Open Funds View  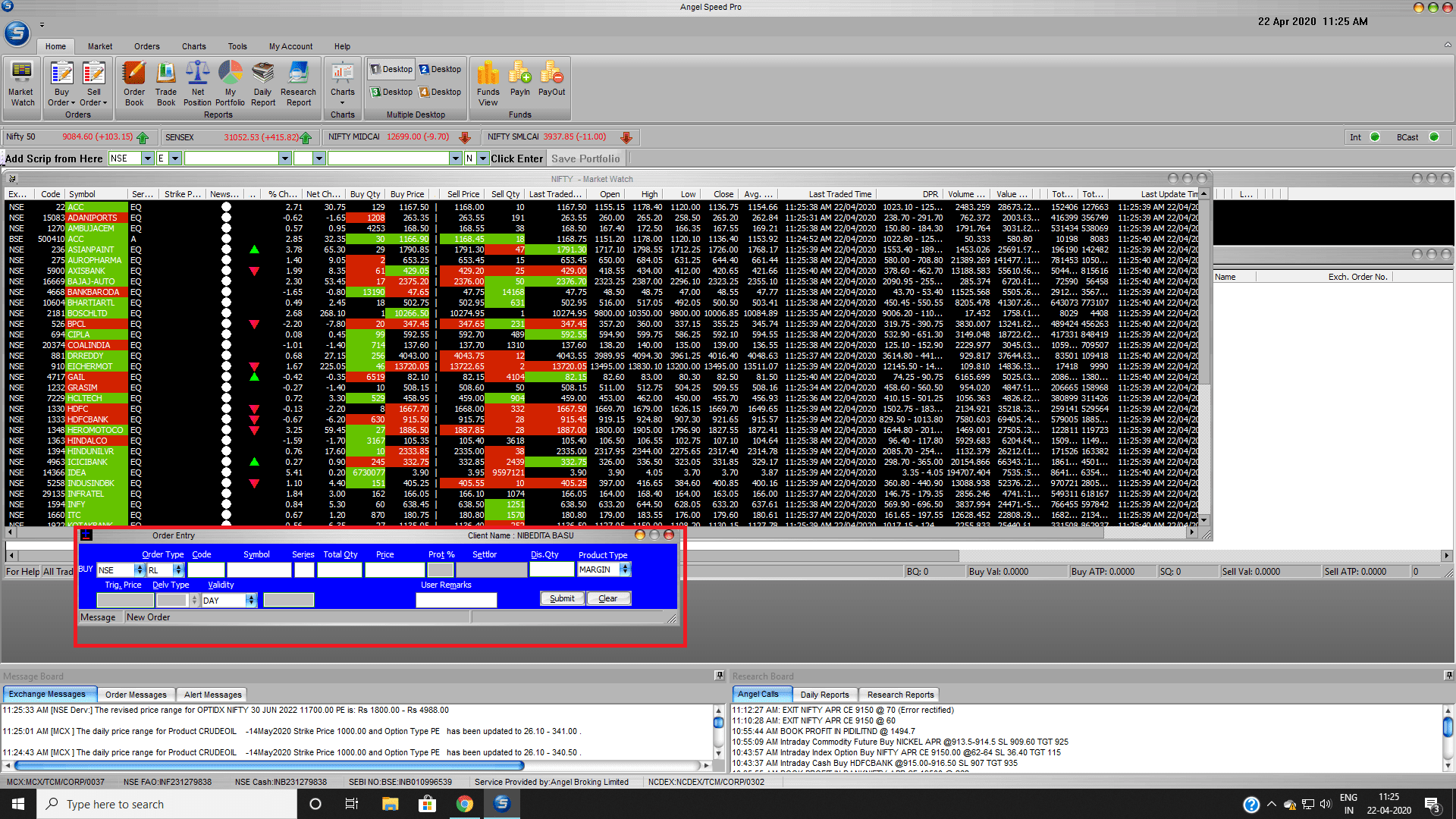(488, 84)
